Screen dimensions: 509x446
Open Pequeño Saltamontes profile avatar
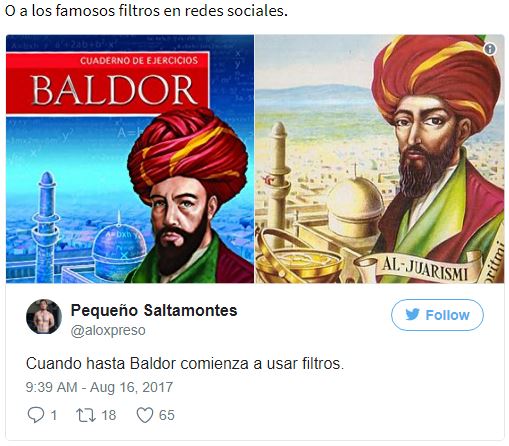(44, 316)
